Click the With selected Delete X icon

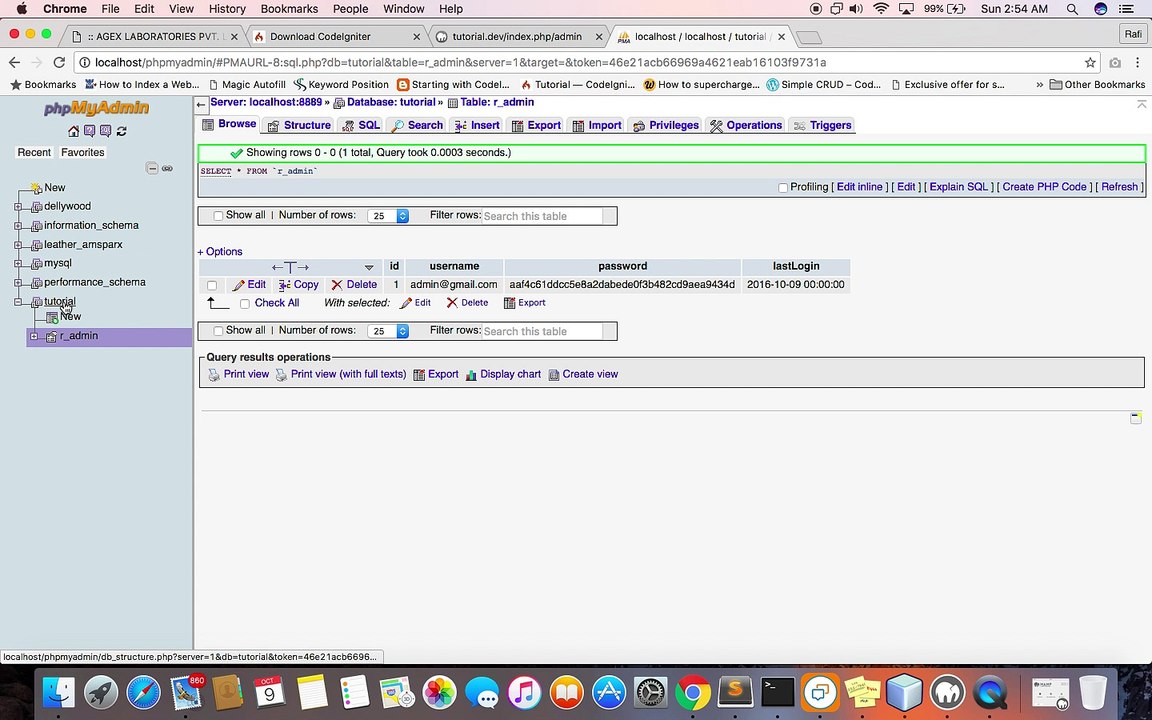(x=452, y=303)
